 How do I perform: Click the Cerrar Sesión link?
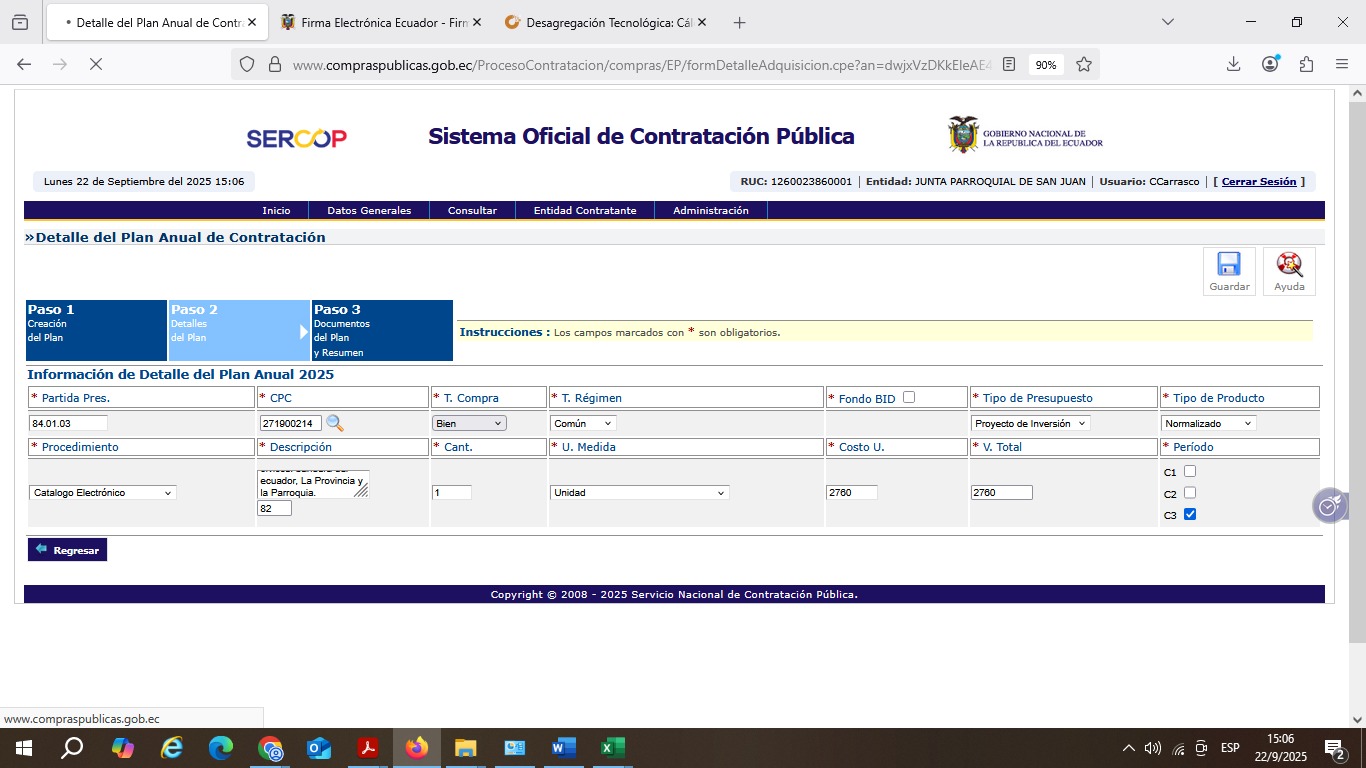tap(1258, 182)
